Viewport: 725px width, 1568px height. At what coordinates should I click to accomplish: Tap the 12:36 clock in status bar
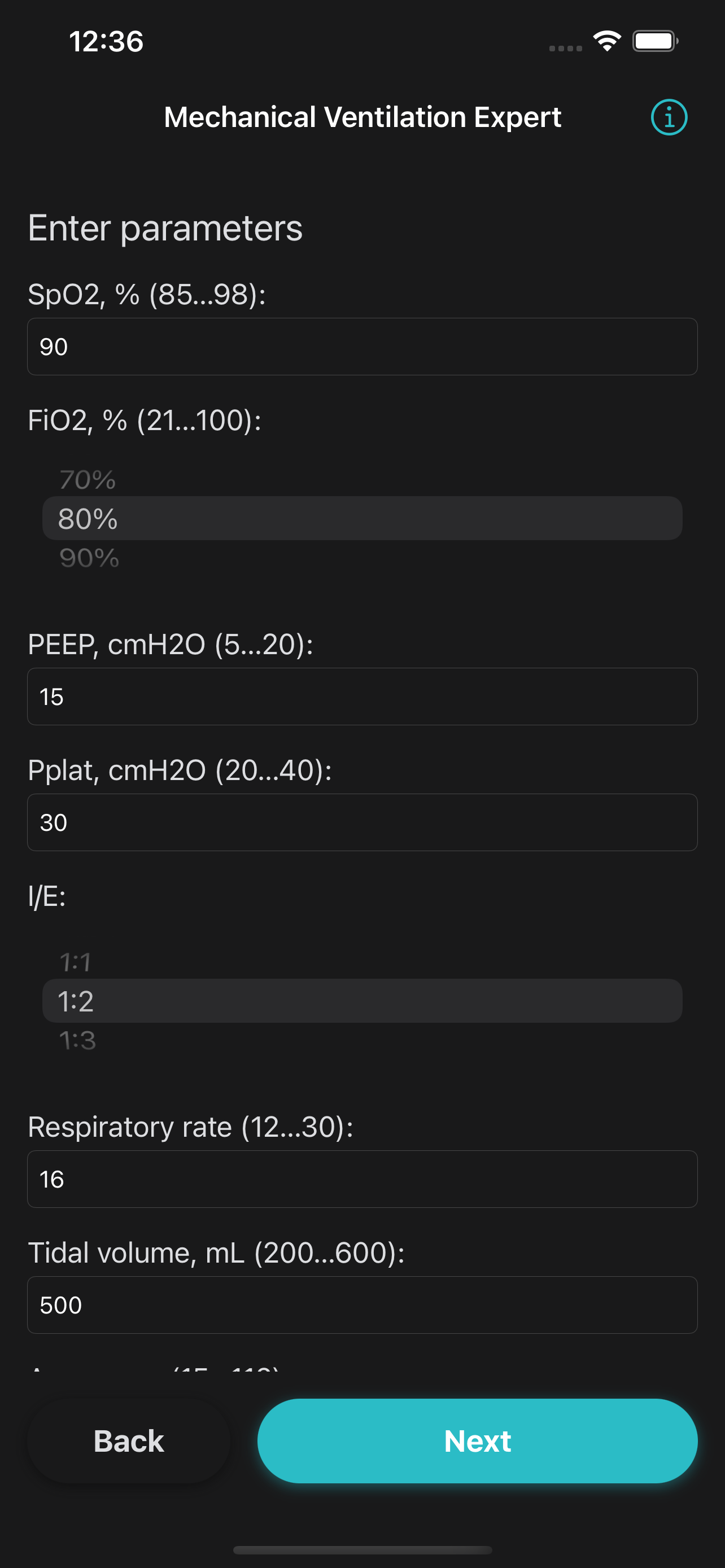pyautogui.click(x=106, y=41)
